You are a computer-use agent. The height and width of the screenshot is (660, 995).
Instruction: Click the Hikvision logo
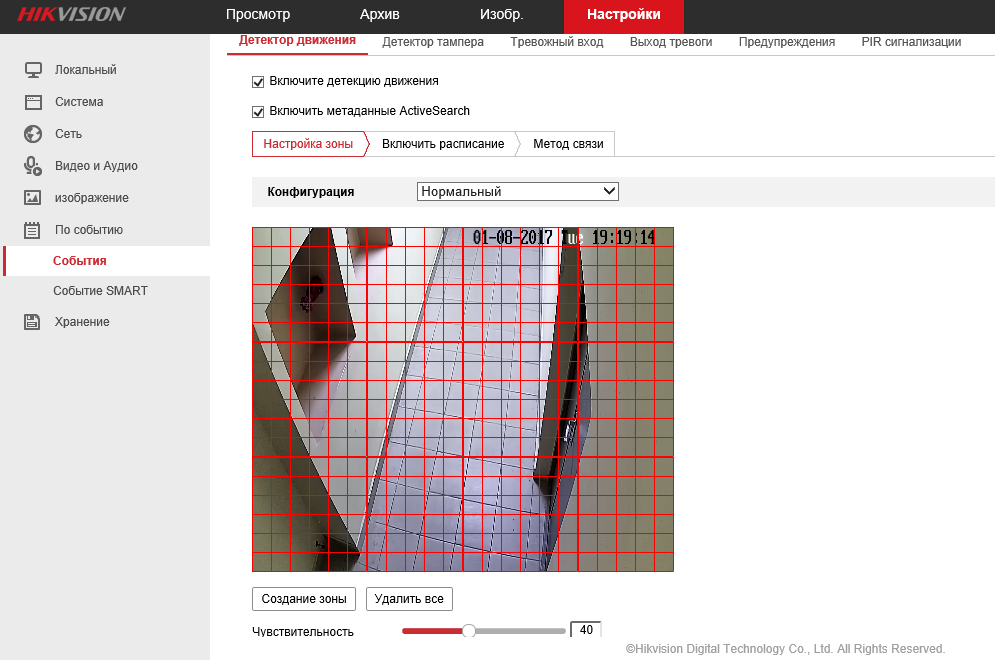(x=71, y=15)
